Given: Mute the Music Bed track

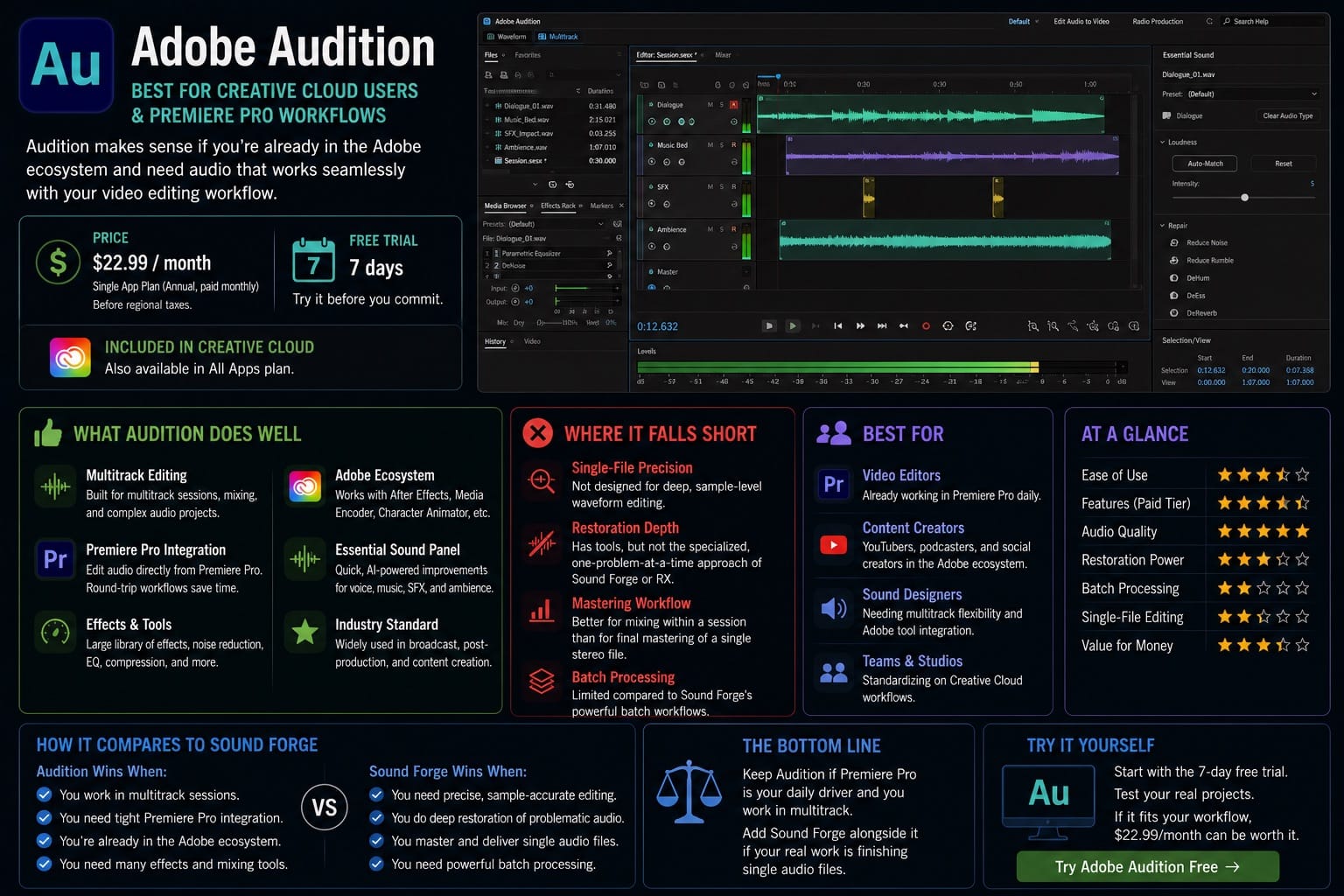Looking at the screenshot, I should click(710, 145).
